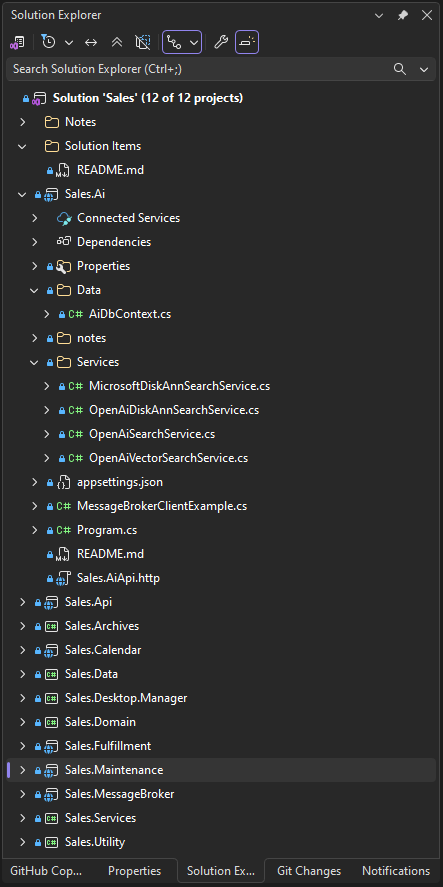This screenshot has width=443, height=887.
Task: Collapse all nodes with double-chevron icon
Action: click(117, 42)
